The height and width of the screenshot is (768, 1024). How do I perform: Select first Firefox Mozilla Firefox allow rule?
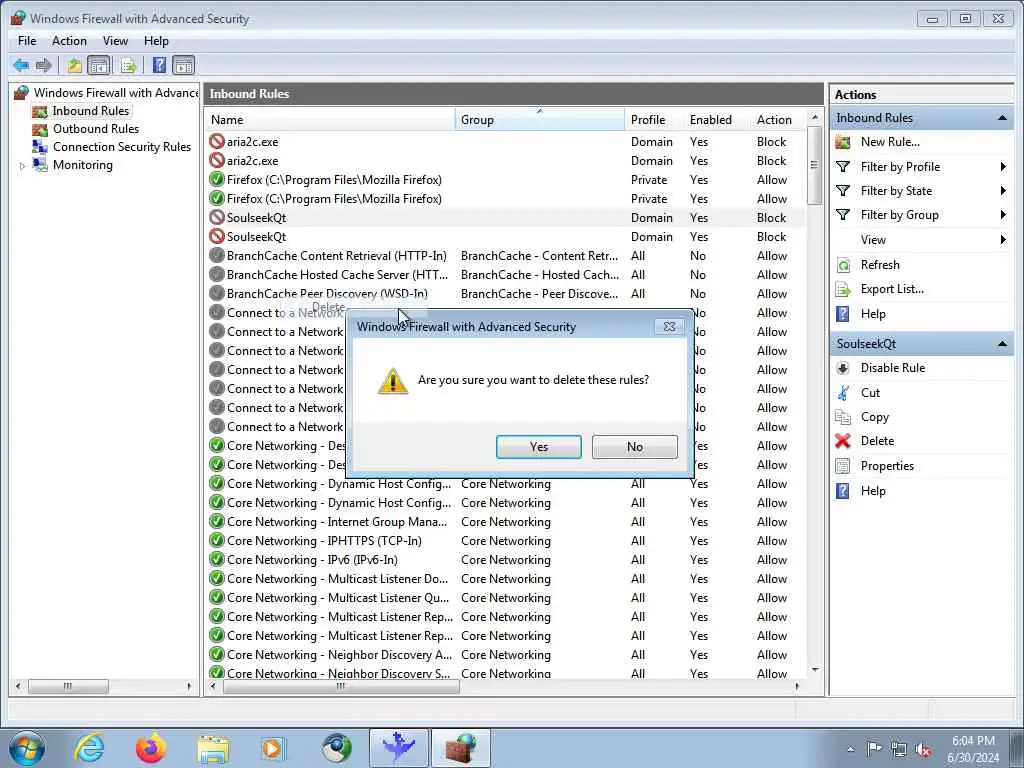coord(506,180)
